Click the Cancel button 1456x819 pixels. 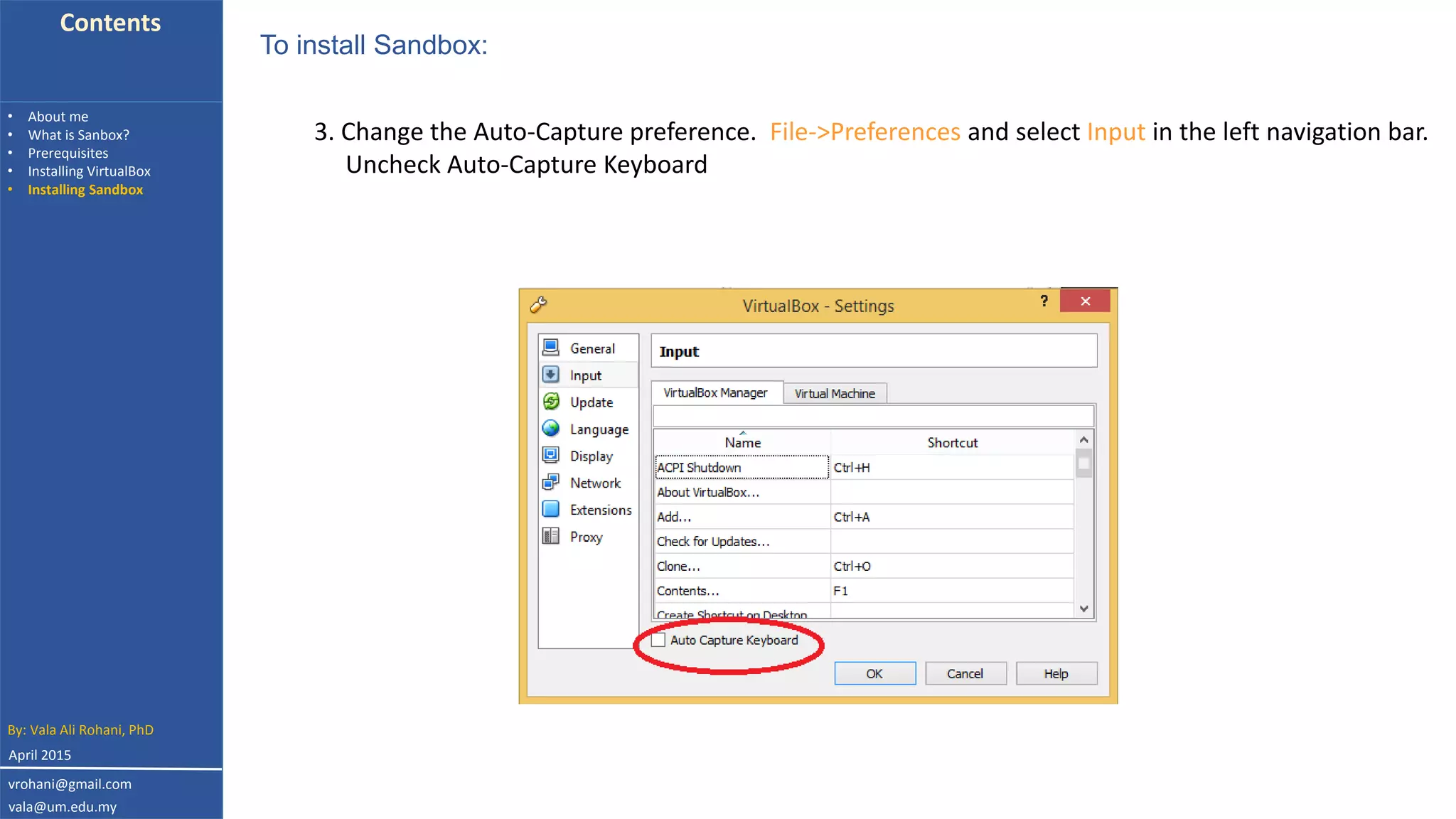point(965,673)
